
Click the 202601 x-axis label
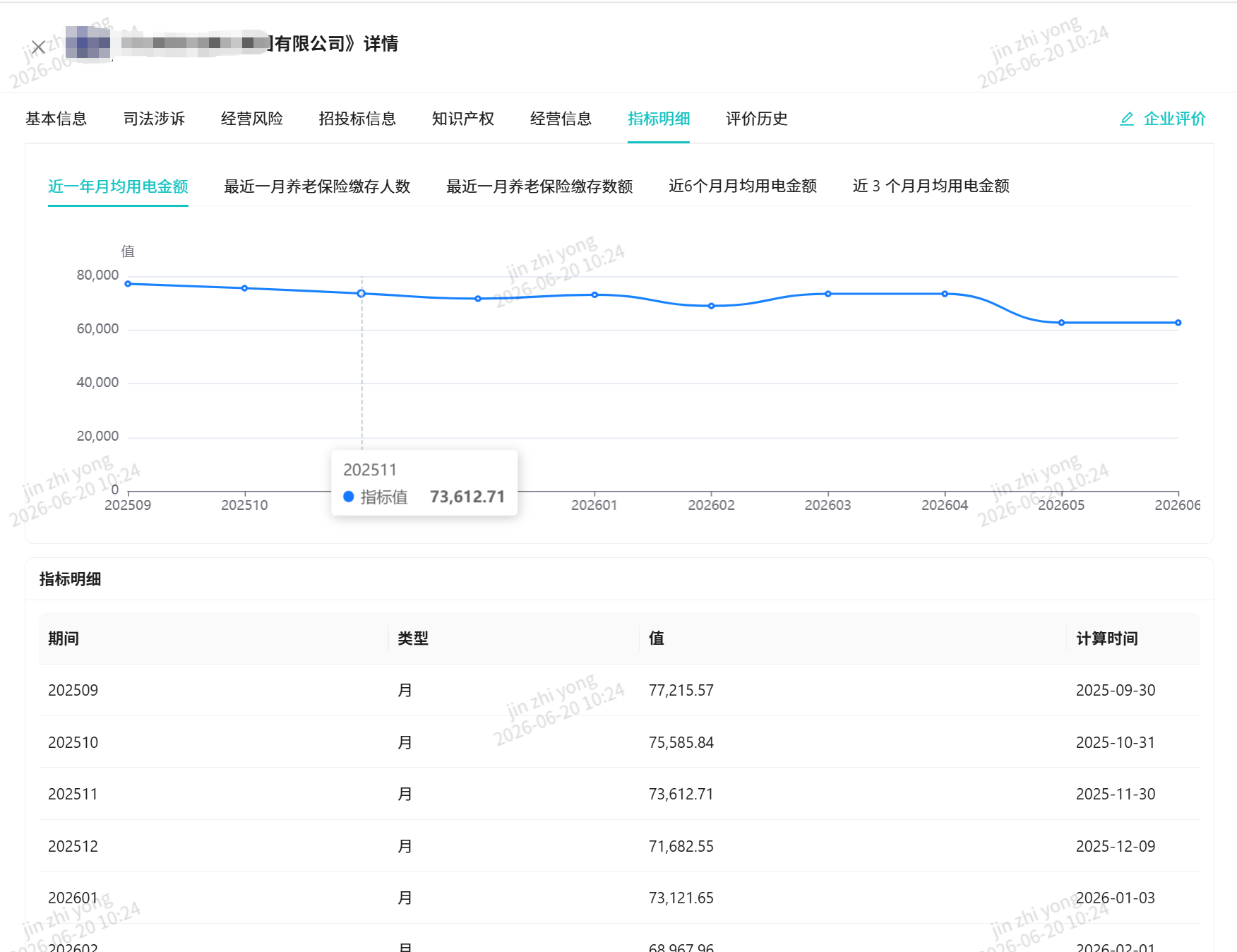[x=594, y=505]
